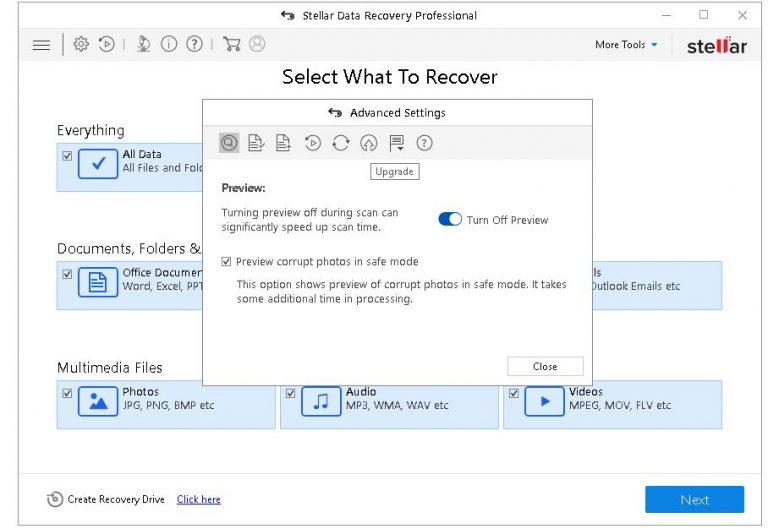Click the Update refresh arrows icon

click(x=340, y=143)
